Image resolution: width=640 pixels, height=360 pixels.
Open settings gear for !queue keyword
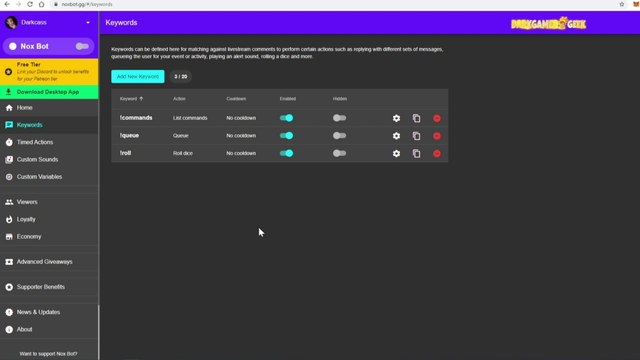click(396, 136)
